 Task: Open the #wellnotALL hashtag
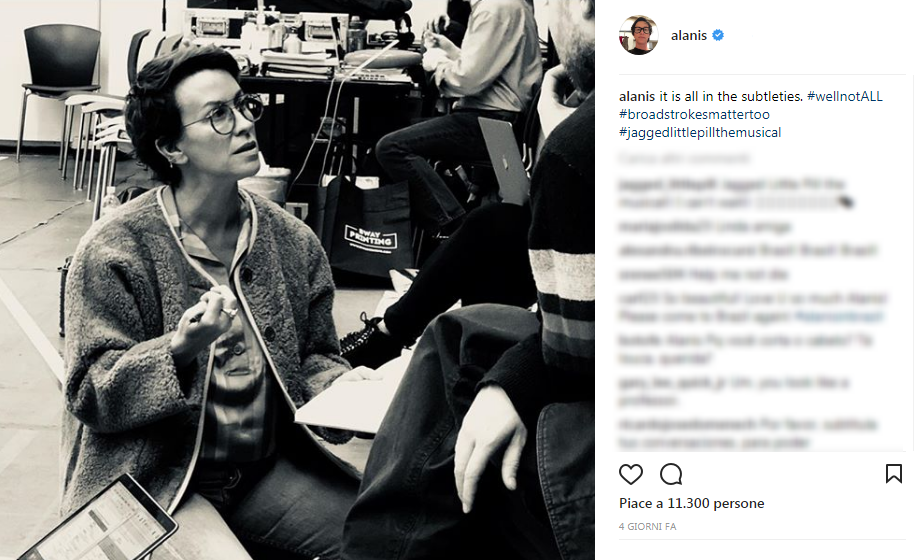point(845,96)
